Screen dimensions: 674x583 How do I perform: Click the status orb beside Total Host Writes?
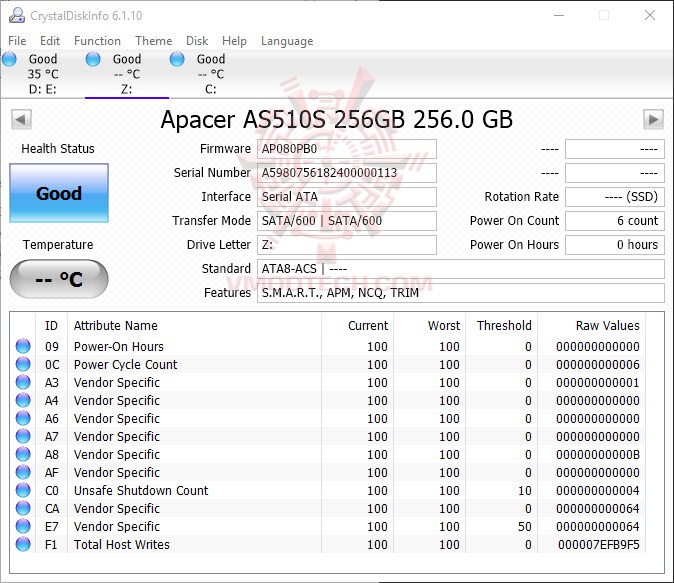[23, 545]
